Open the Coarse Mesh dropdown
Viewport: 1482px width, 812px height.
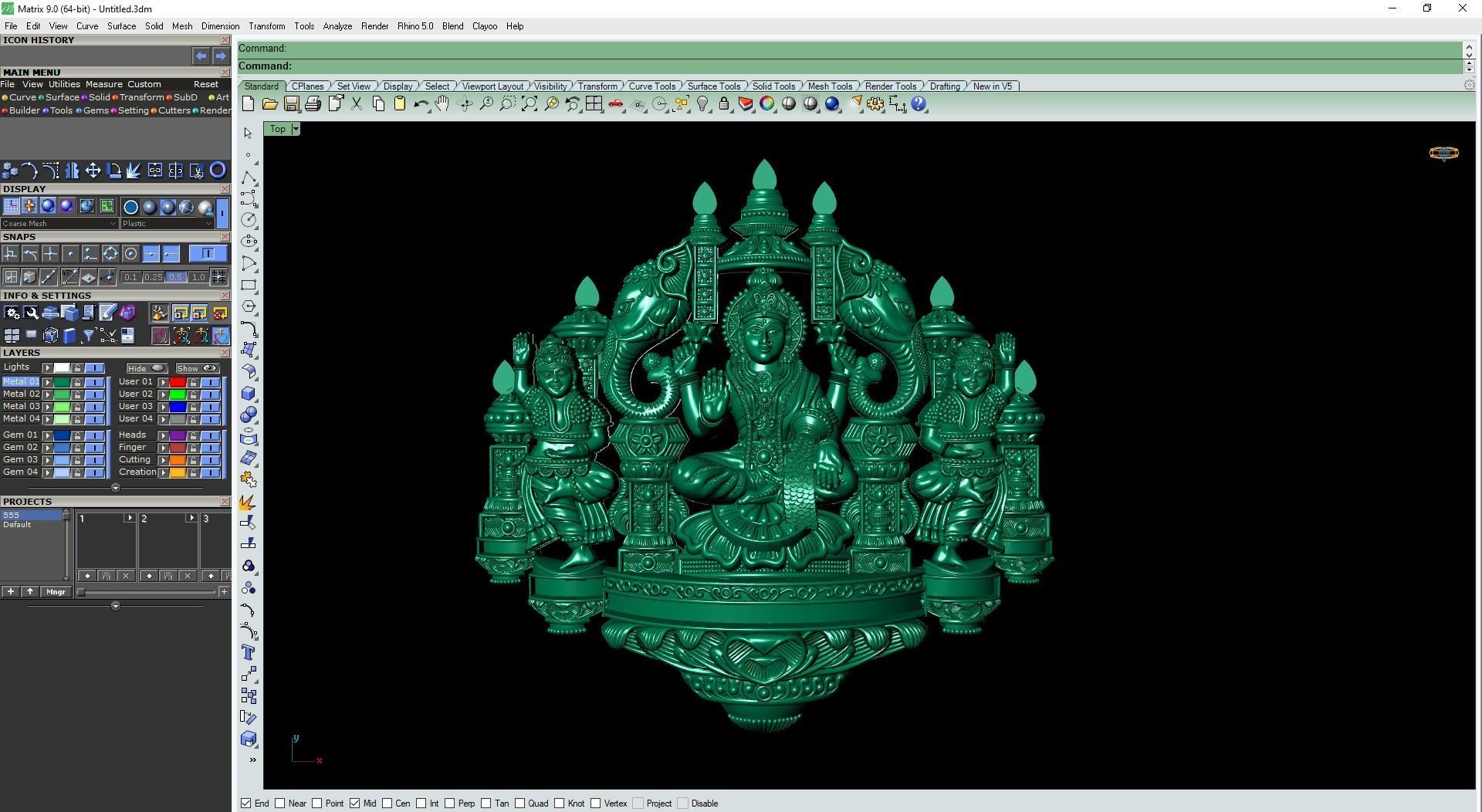point(59,224)
